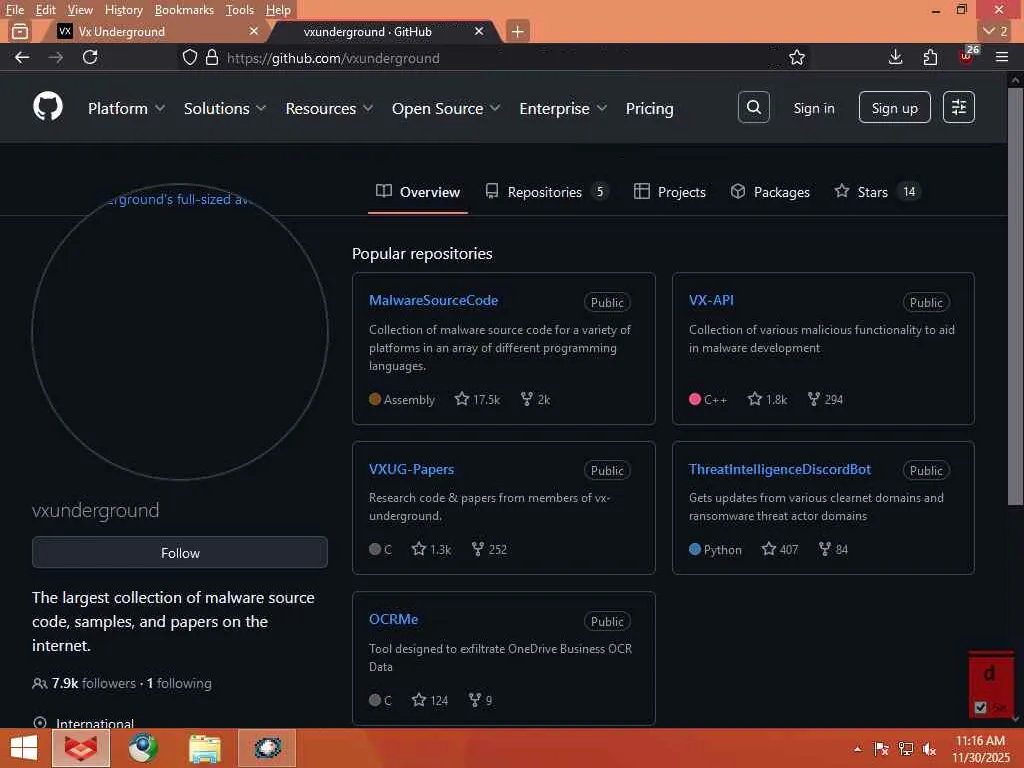Viewport: 1024px width, 768px height.
Task: Click the site padlock security icon
Action: 212,57
